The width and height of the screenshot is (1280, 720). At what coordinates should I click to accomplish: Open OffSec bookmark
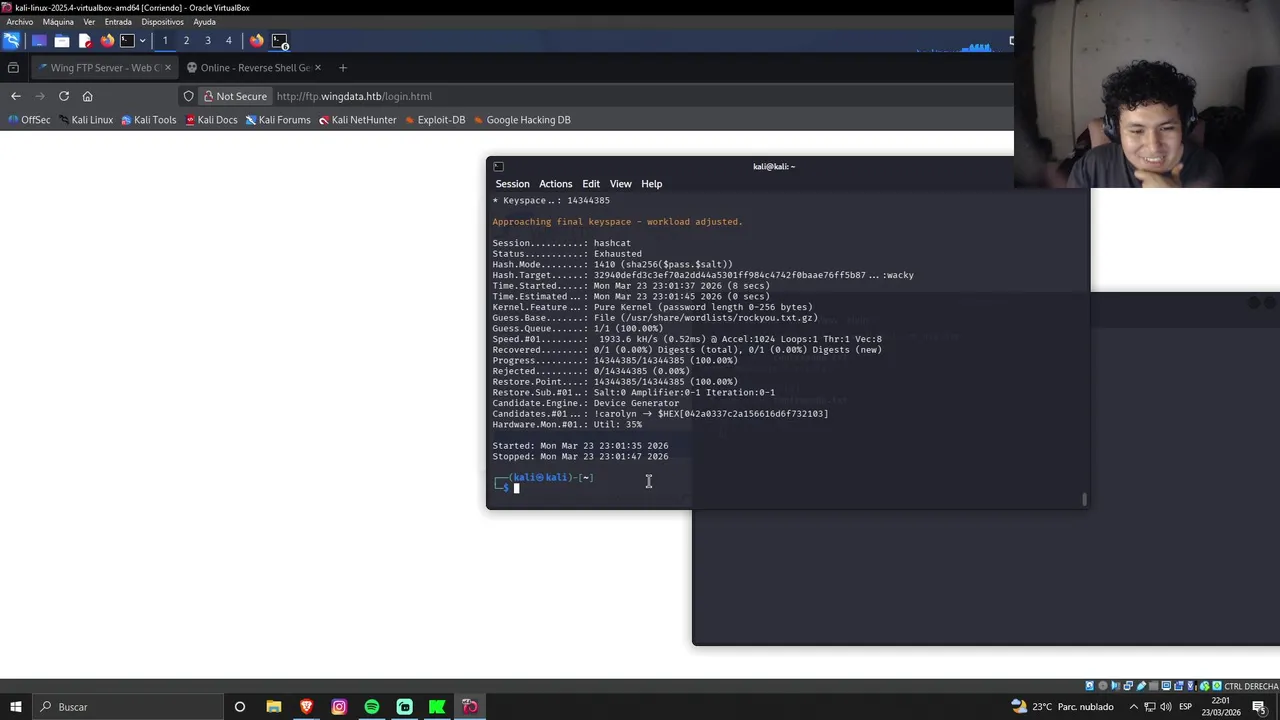28,120
